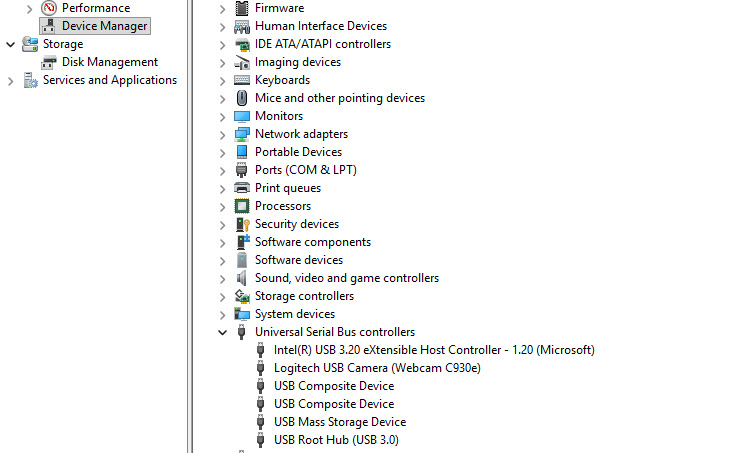Image resolution: width=740 pixels, height=453 pixels.
Task: Click the Keyboards icon
Action: 242,80
